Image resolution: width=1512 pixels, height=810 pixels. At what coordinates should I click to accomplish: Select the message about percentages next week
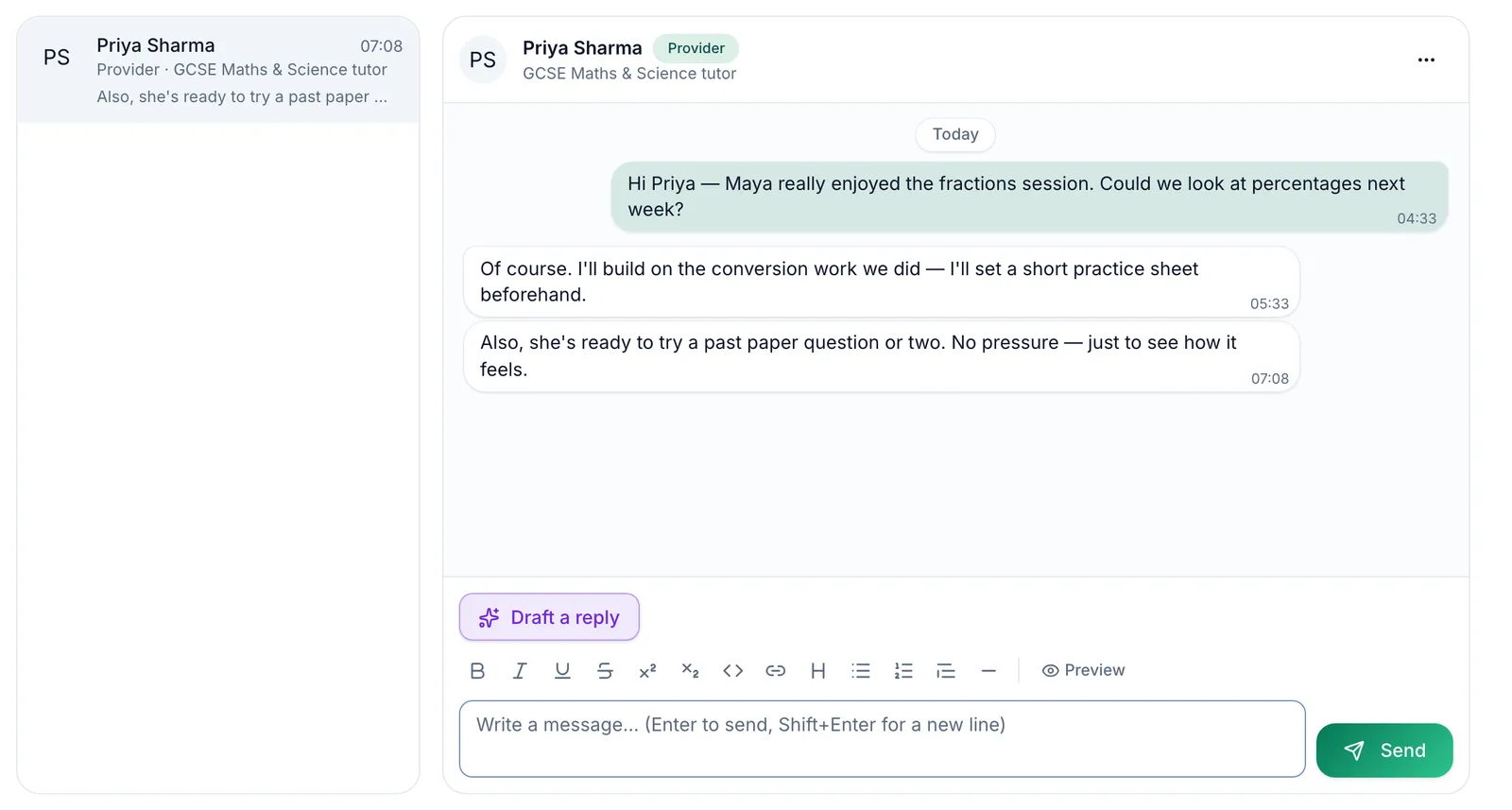click(x=1029, y=197)
